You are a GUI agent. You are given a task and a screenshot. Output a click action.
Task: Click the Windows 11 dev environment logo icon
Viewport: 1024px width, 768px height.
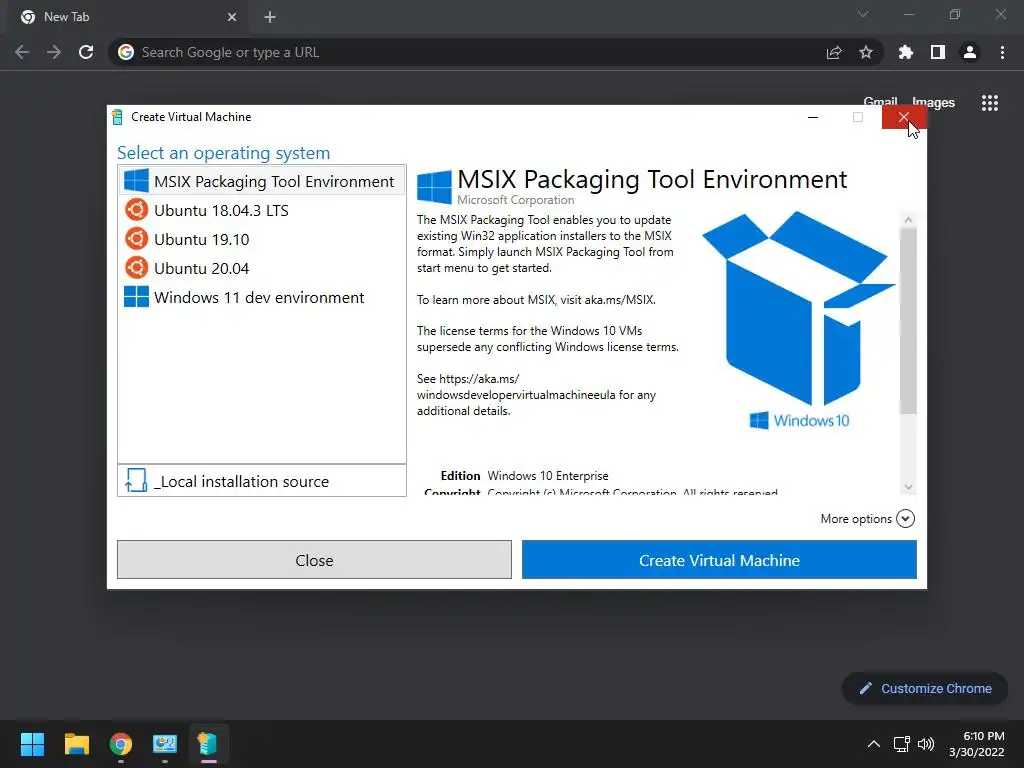pos(136,296)
